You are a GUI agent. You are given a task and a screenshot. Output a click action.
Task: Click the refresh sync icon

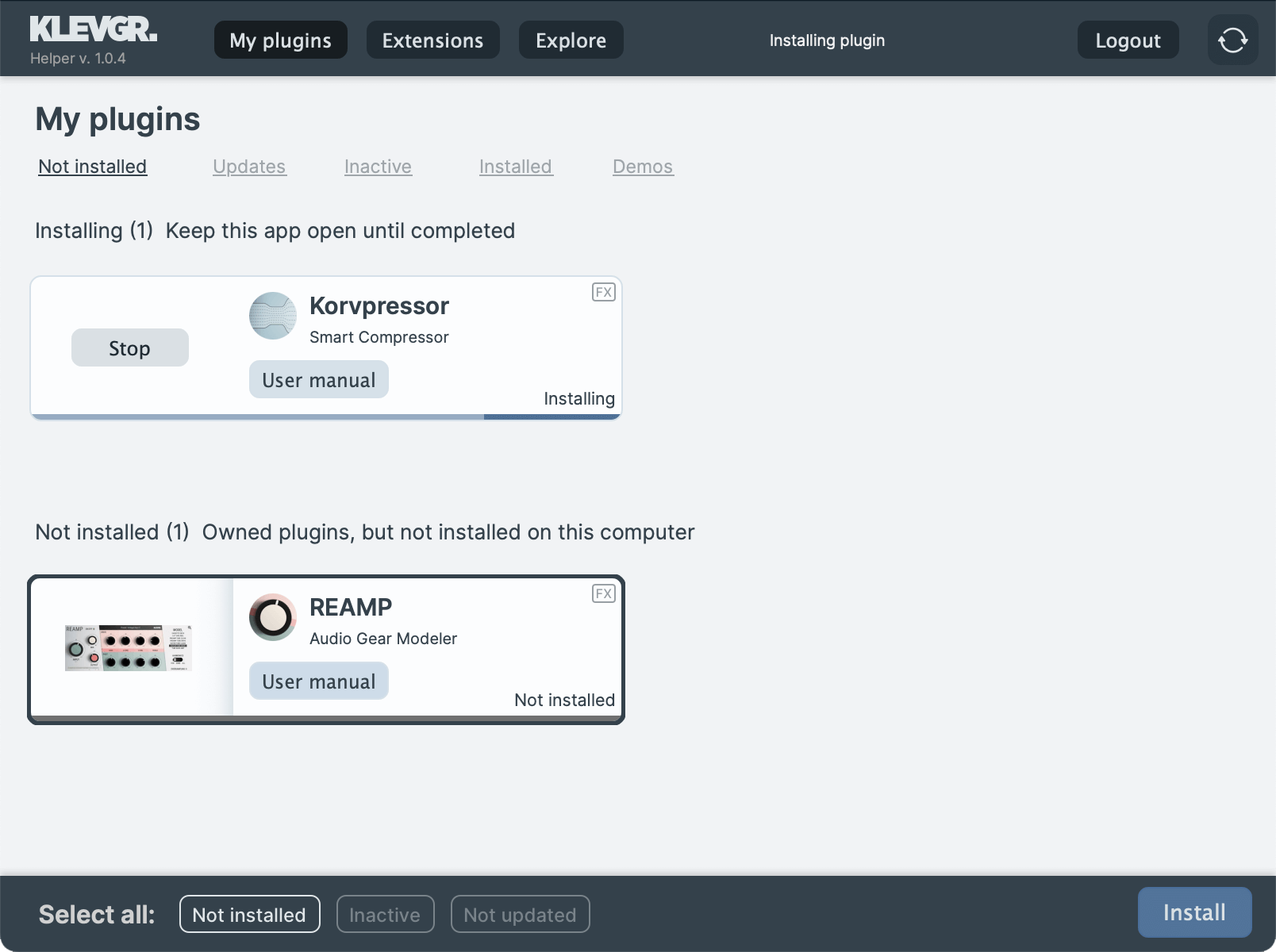click(1232, 40)
